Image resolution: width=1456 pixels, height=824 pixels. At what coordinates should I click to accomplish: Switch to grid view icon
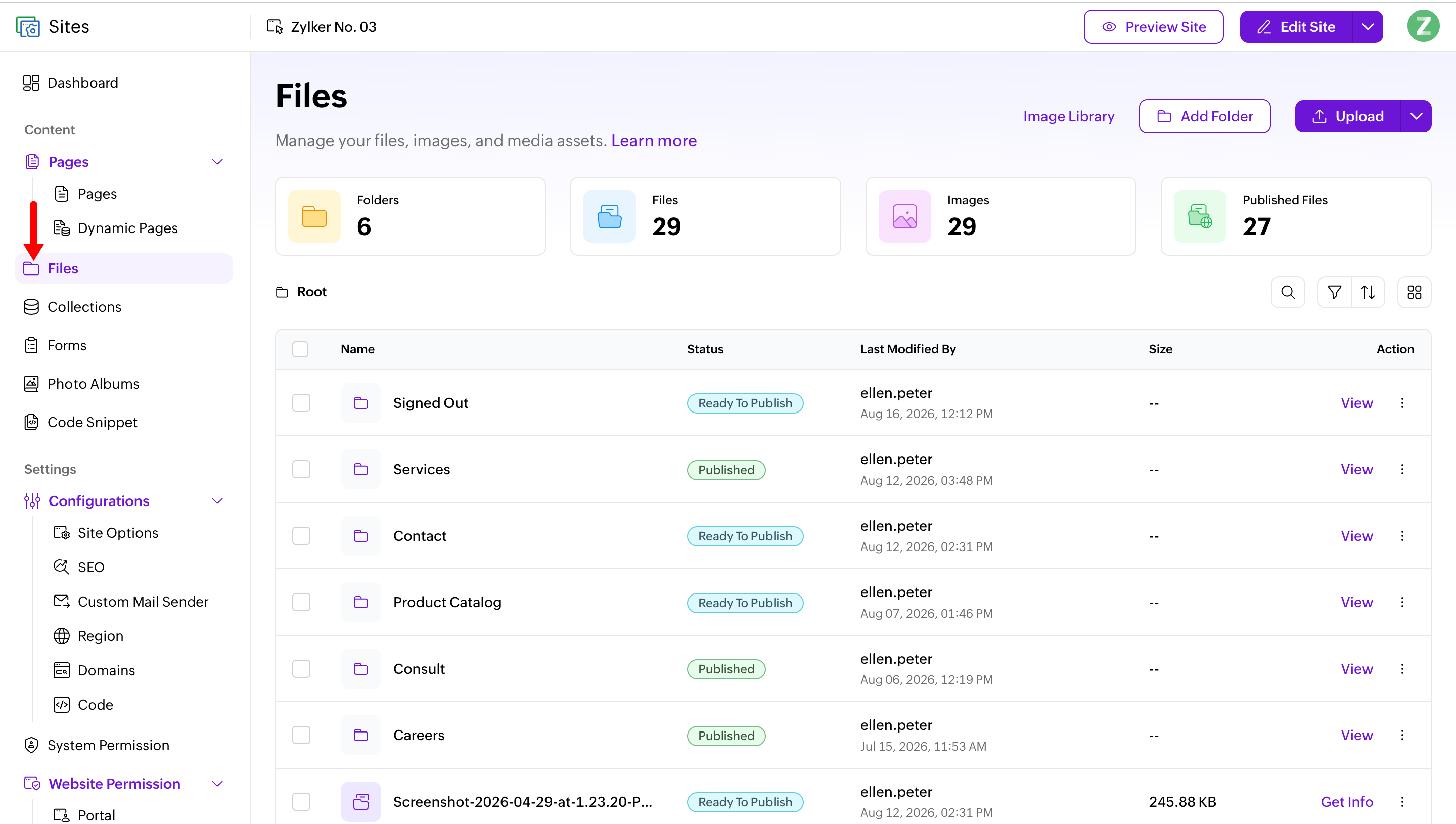click(1414, 292)
